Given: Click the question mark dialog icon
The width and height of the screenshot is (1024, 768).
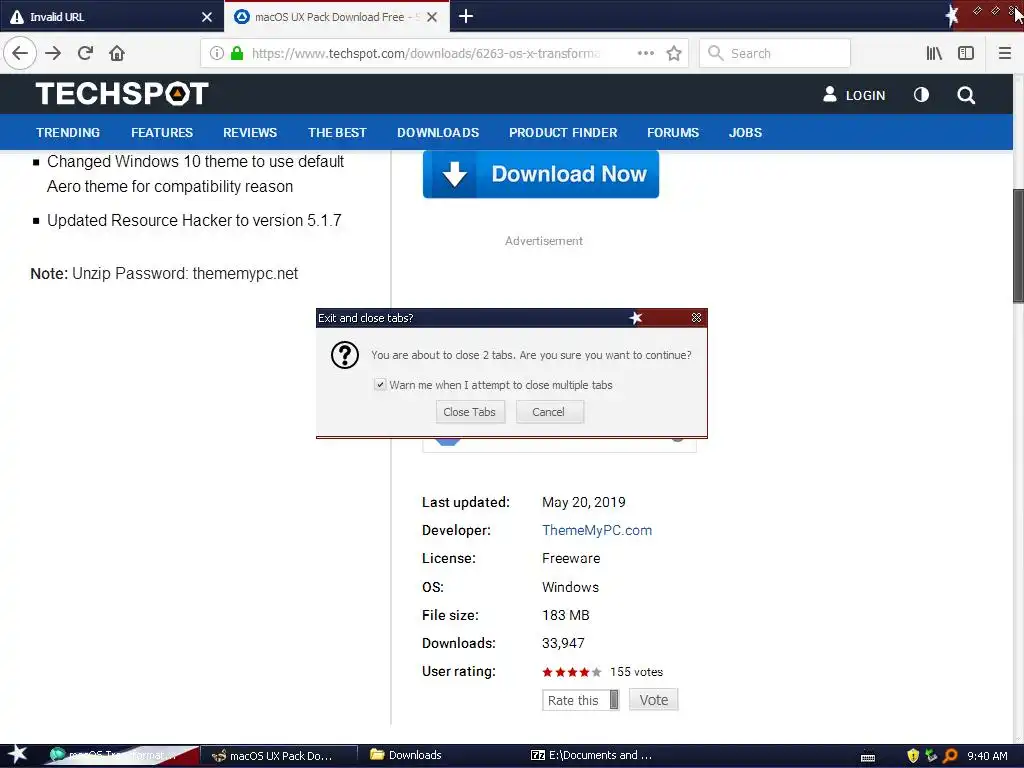Looking at the screenshot, I should pyautogui.click(x=345, y=355).
